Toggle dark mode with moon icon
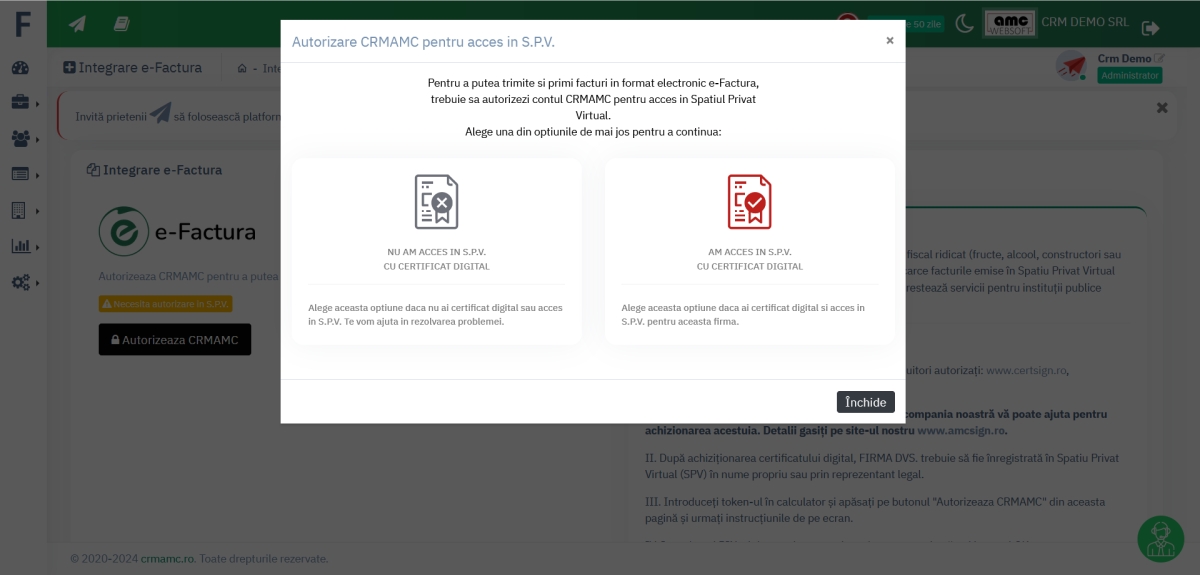This screenshot has width=1200, height=575. pos(964,24)
